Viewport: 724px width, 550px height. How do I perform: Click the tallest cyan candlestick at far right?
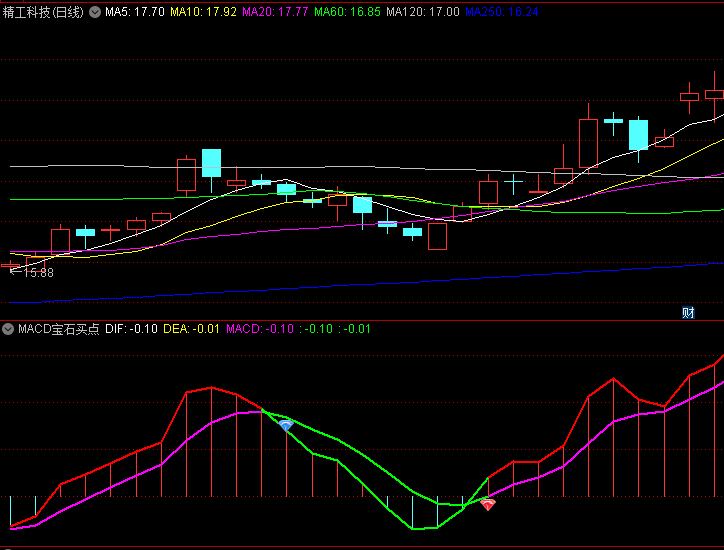point(638,135)
